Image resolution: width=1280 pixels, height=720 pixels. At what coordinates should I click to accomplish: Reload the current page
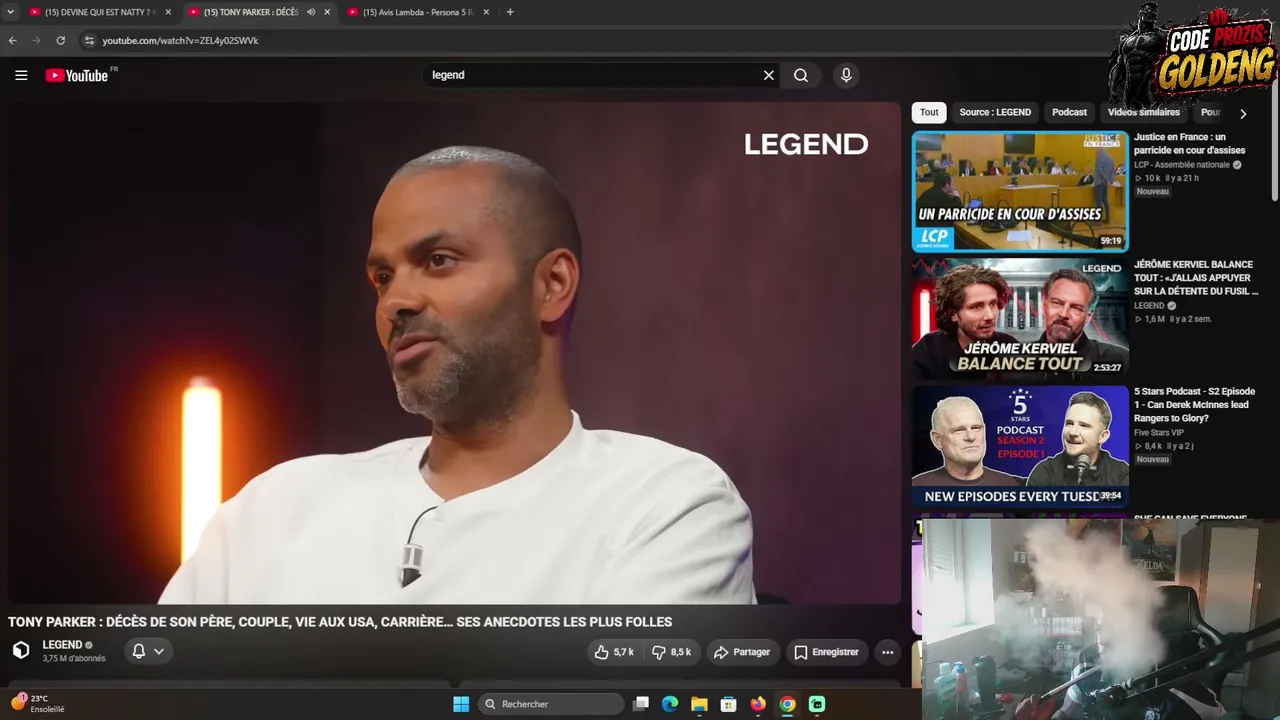pyautogui.click(x=61, y=41)
